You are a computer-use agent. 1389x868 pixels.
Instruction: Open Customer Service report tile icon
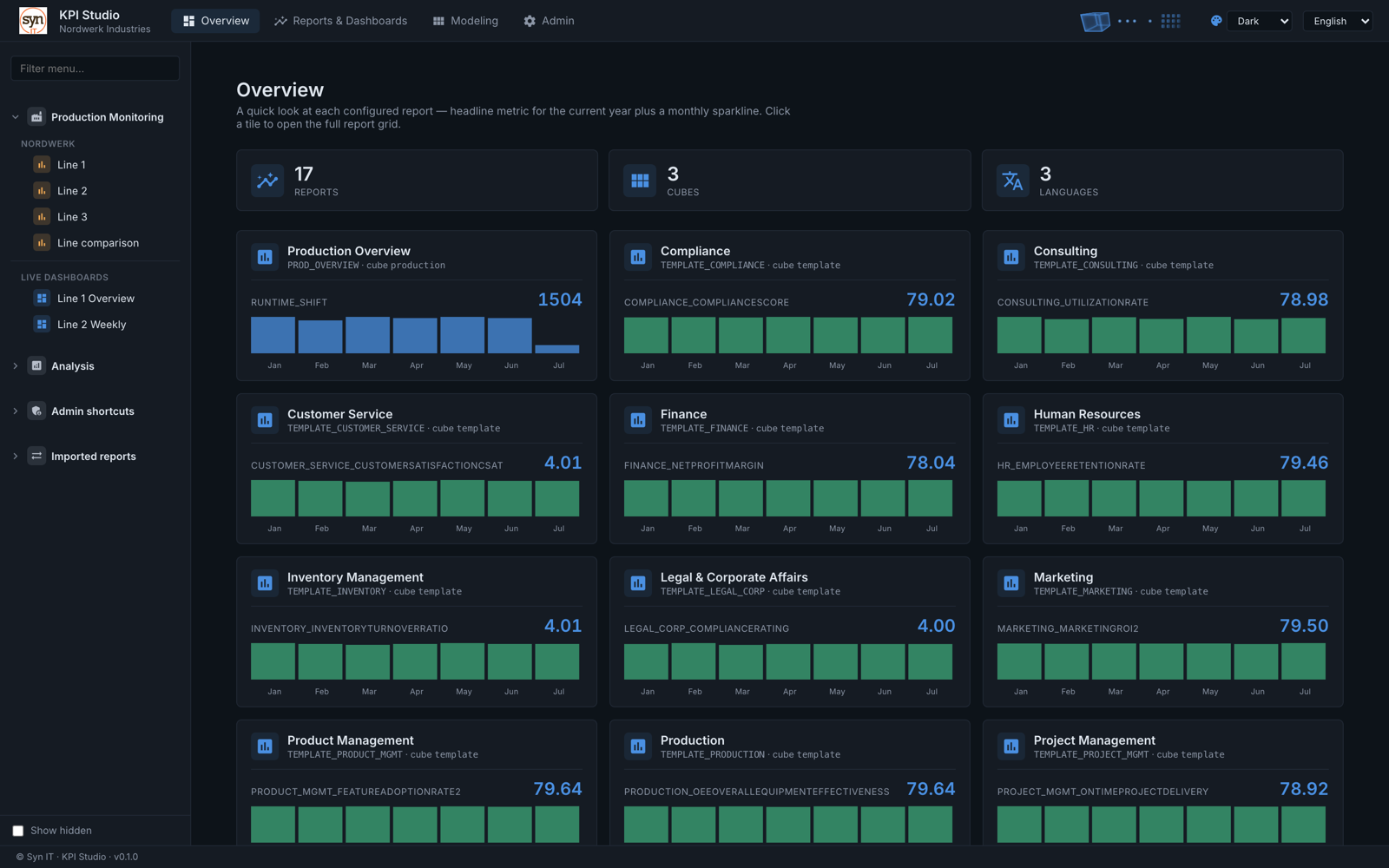[265, 420]
